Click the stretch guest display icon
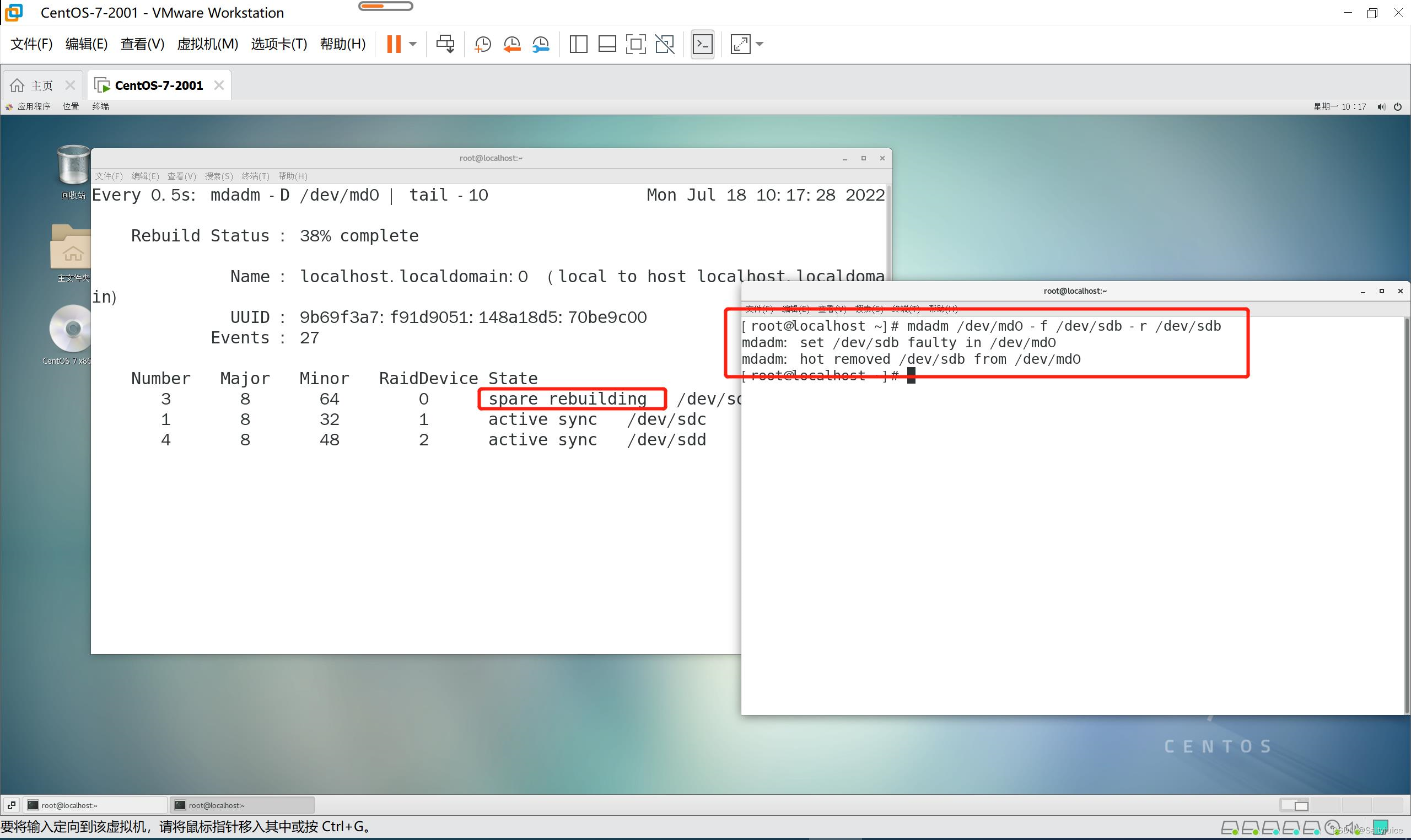The width and height of the screenshot is (1411, 840). click(x=740, y=44)
